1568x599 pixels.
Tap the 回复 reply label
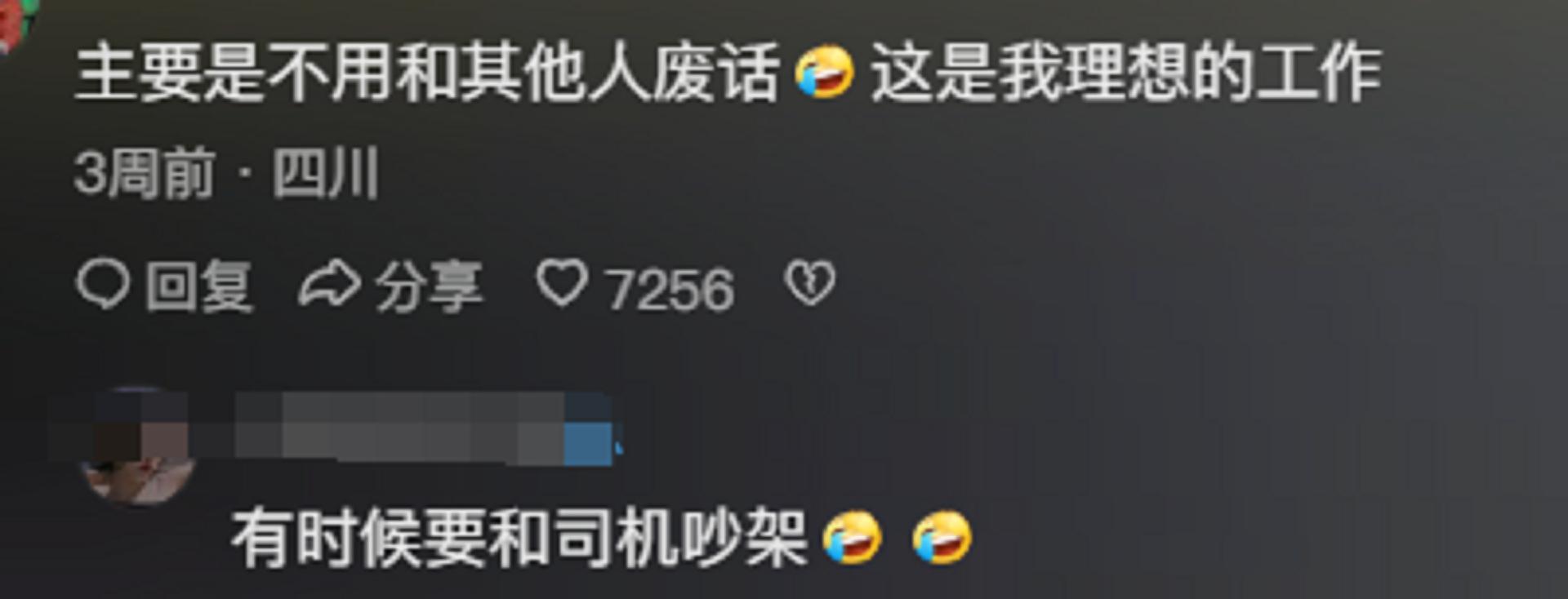[198, 286]
